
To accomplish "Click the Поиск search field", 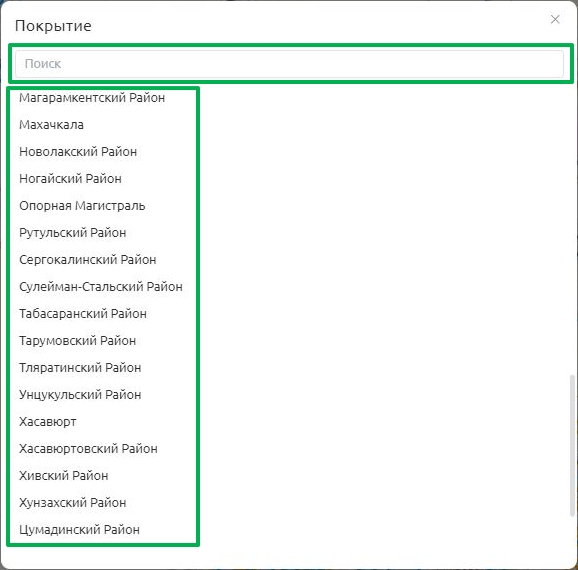I will click(x=289, y=63).
